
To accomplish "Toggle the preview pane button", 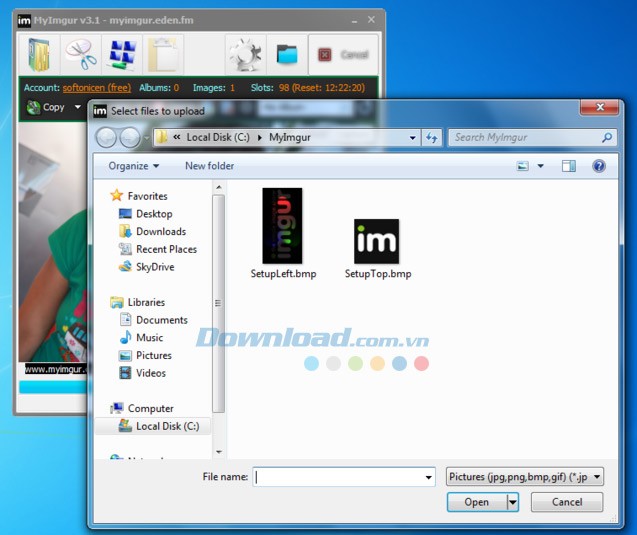I will click(x=568, y=166).
